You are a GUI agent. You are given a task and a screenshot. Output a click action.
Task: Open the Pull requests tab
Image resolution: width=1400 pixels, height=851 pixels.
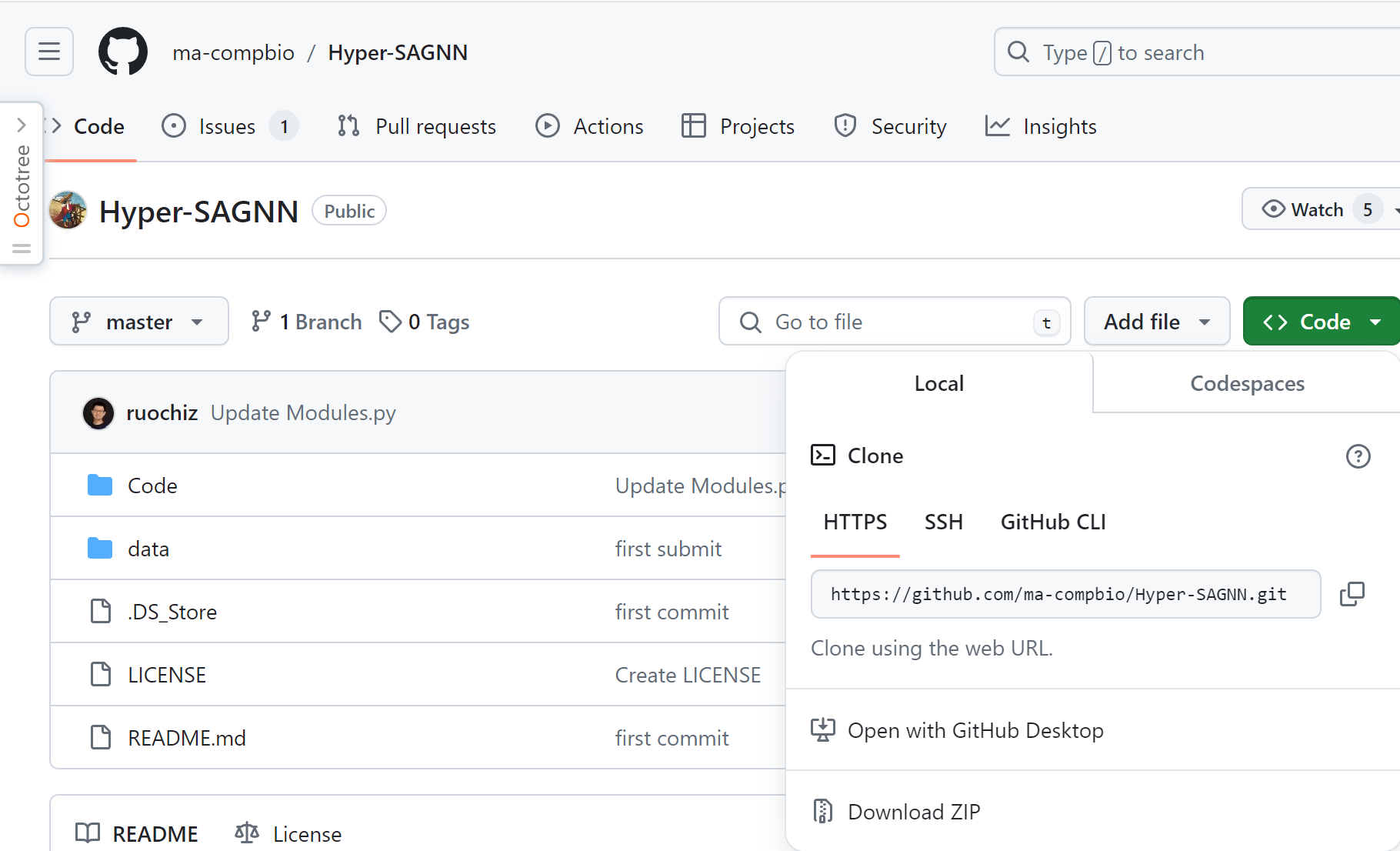417,126
